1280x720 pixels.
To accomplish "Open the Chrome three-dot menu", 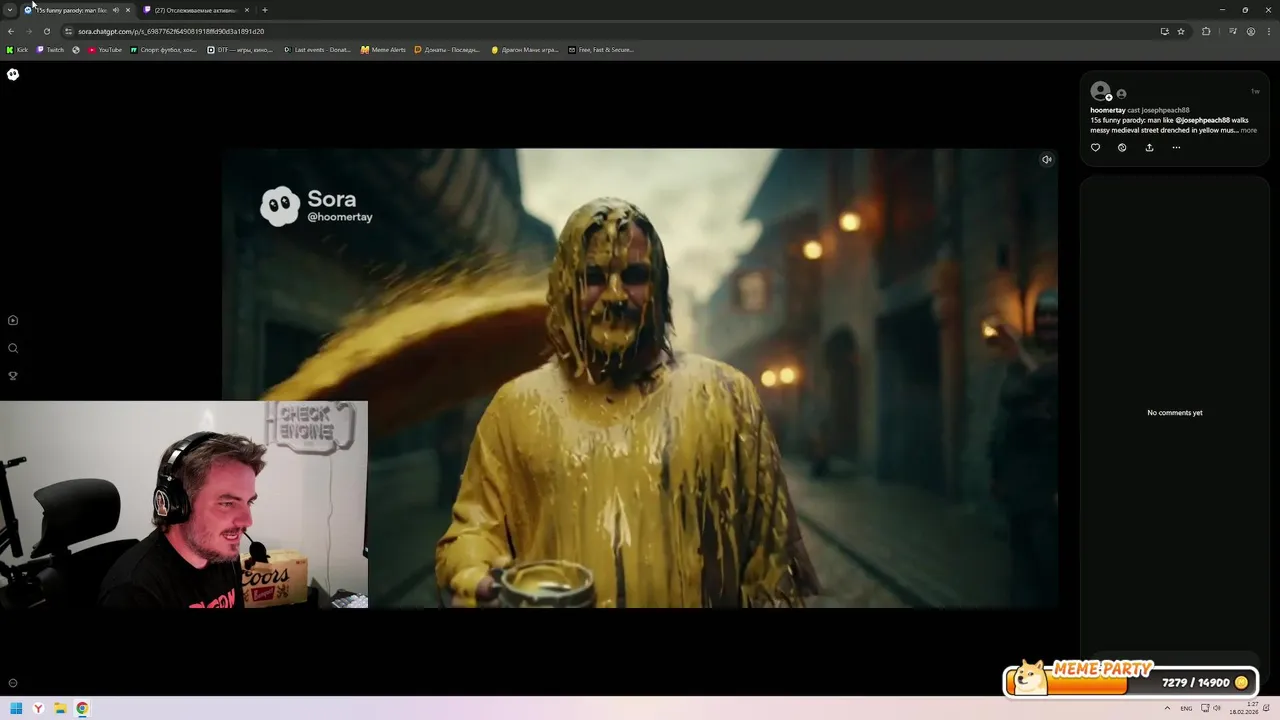I will point(1269,31).
